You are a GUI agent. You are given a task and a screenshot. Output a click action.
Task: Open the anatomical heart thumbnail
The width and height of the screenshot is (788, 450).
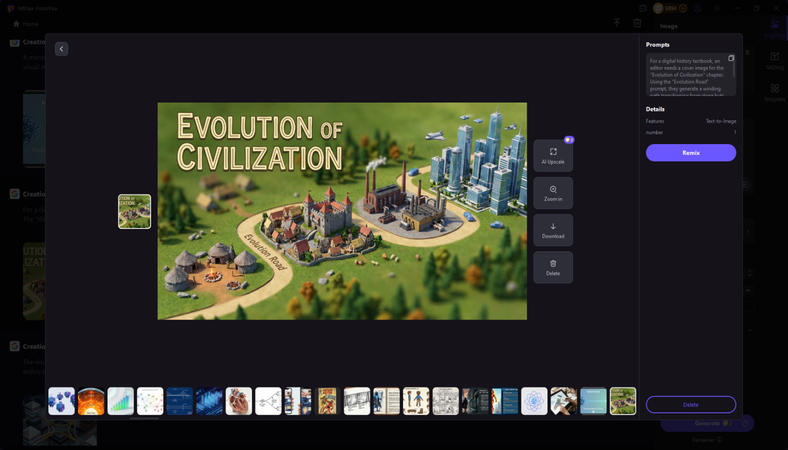[x=239, y=401]
